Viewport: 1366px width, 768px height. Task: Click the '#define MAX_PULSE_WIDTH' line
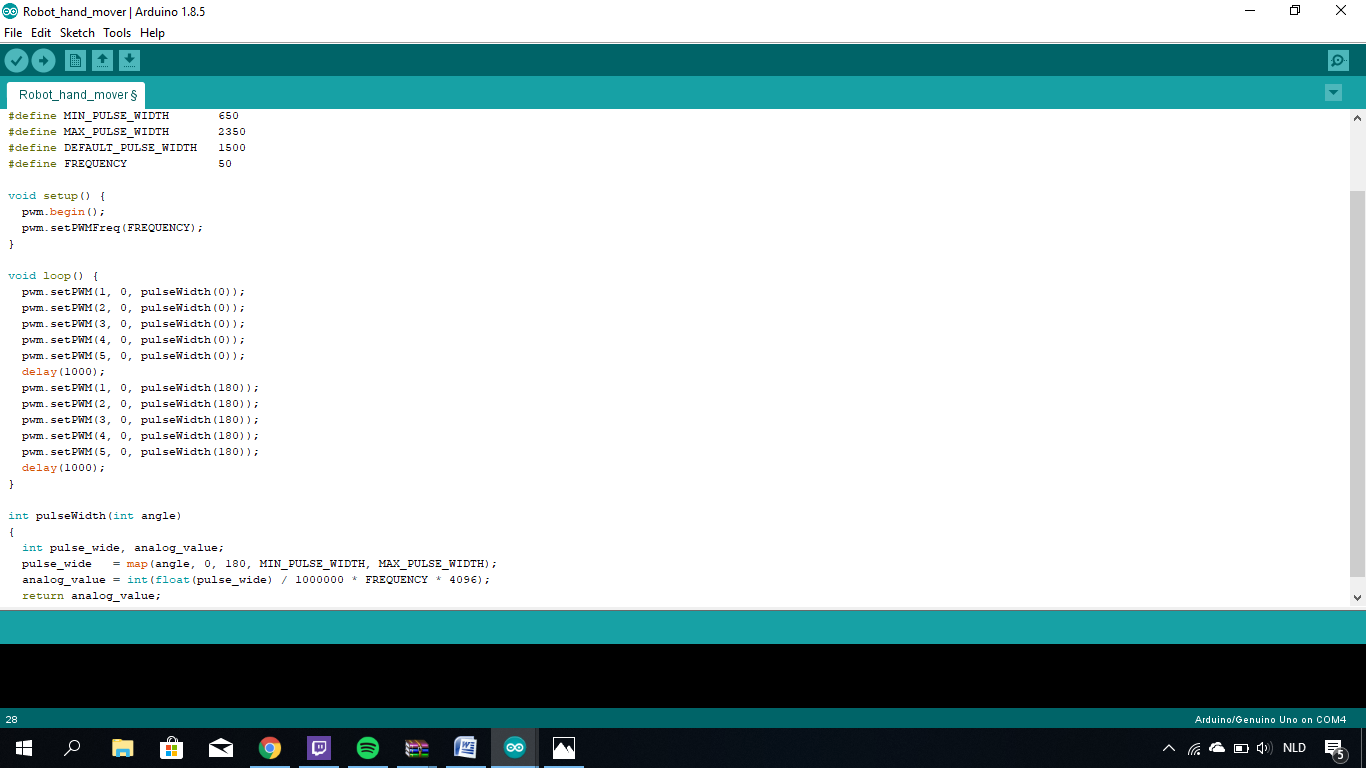coord(127,132)
